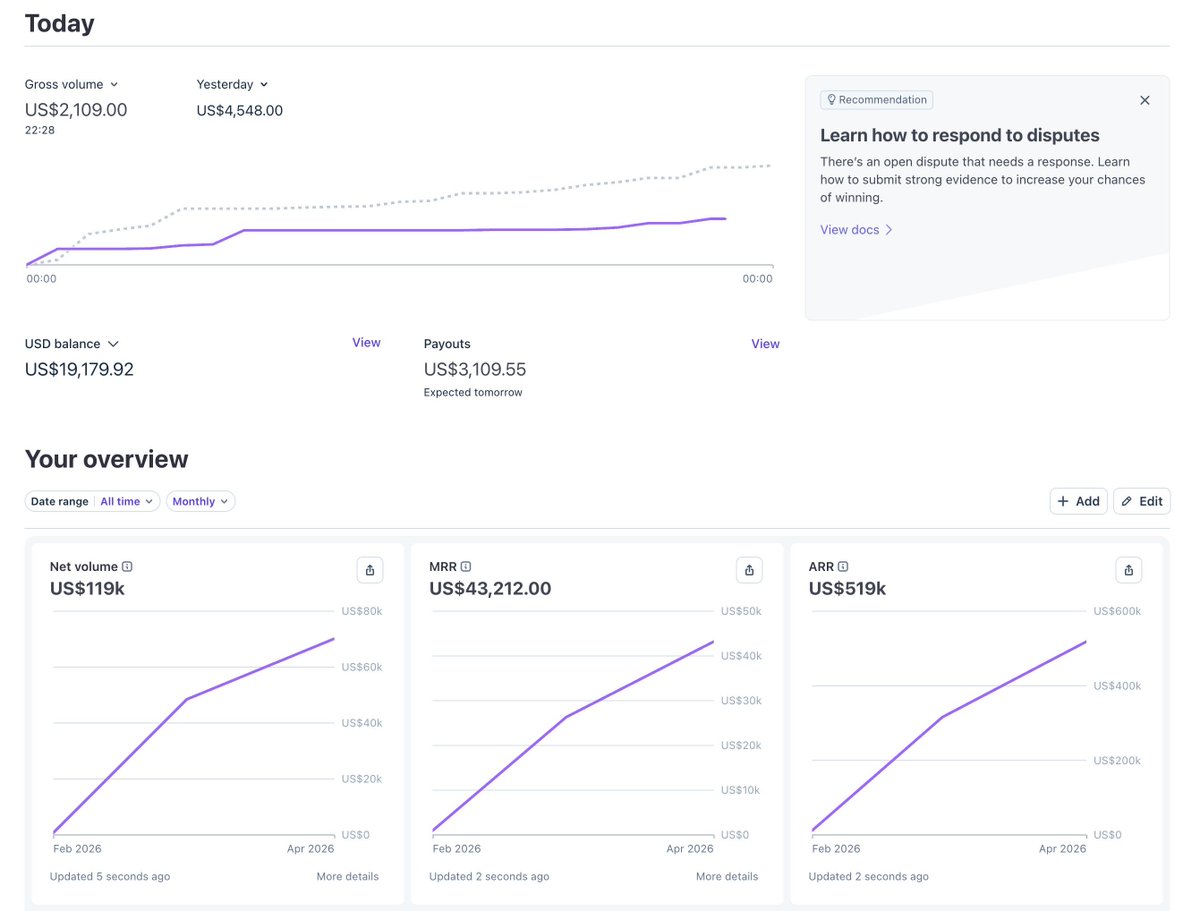Show info about Net volume
This screenshot has height=911, width=1200.
click(127, 567)
